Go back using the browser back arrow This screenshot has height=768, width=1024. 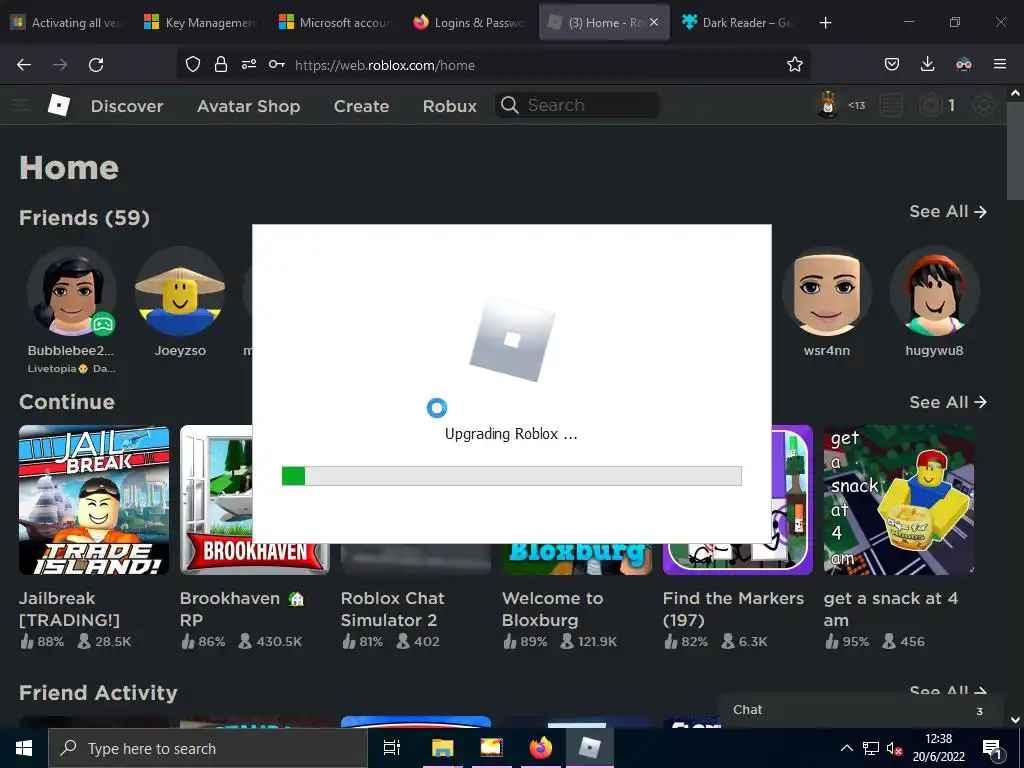(x=24, y=65)
